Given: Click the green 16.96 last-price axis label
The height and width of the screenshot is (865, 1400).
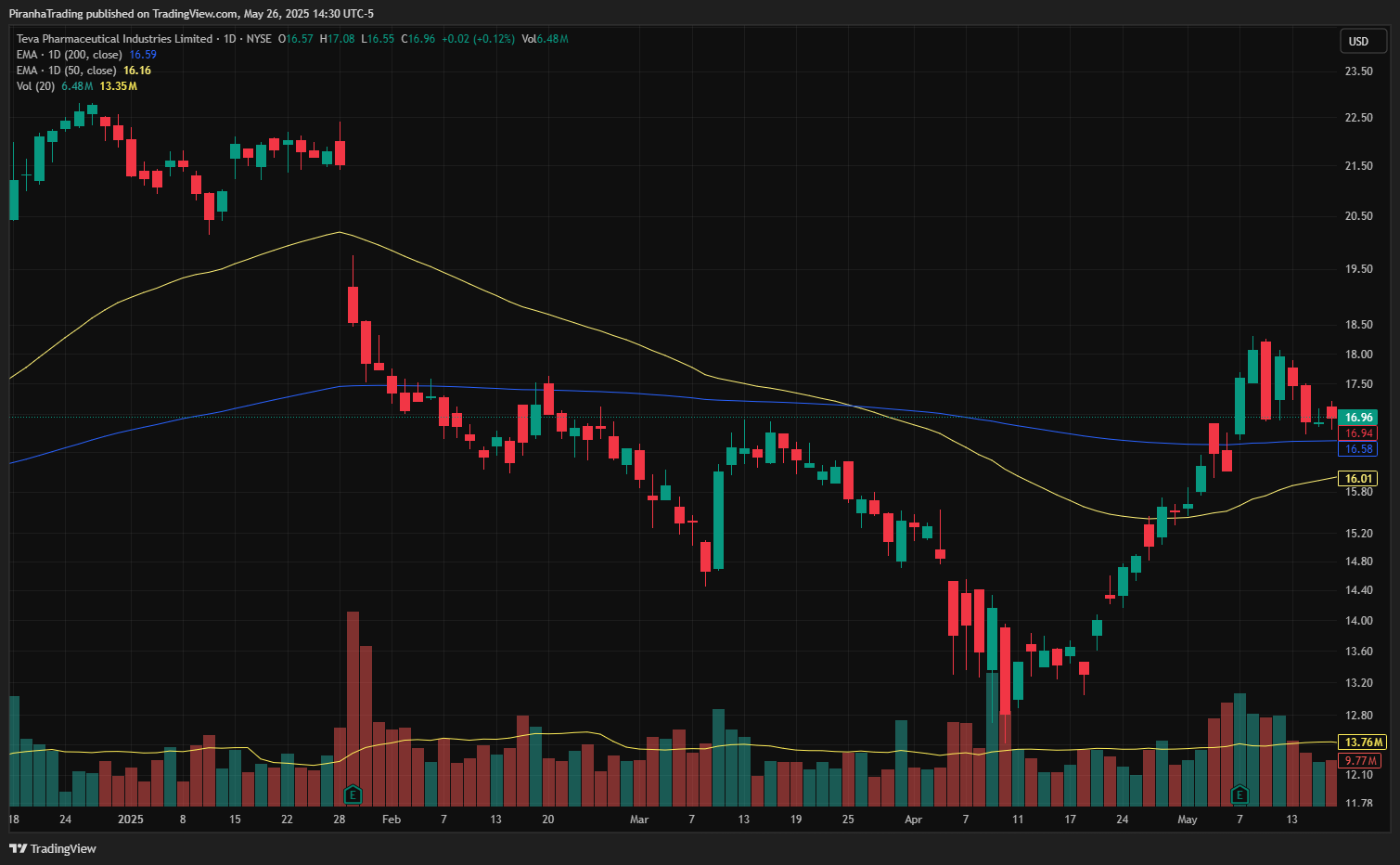Looking at the screenshot, I should click(x=1358, y=418).
